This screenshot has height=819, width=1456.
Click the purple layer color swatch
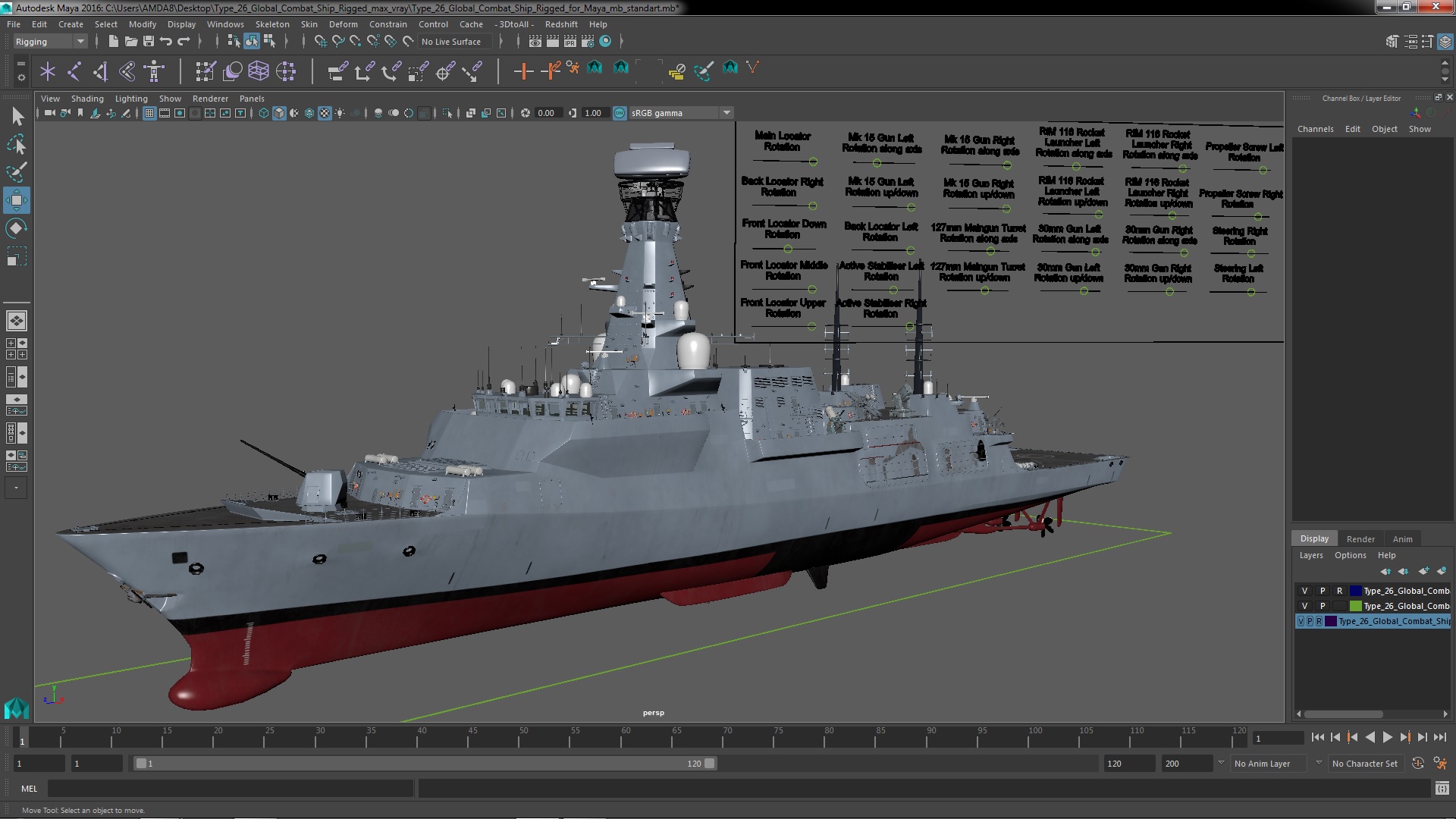(x=1330, y=621)
